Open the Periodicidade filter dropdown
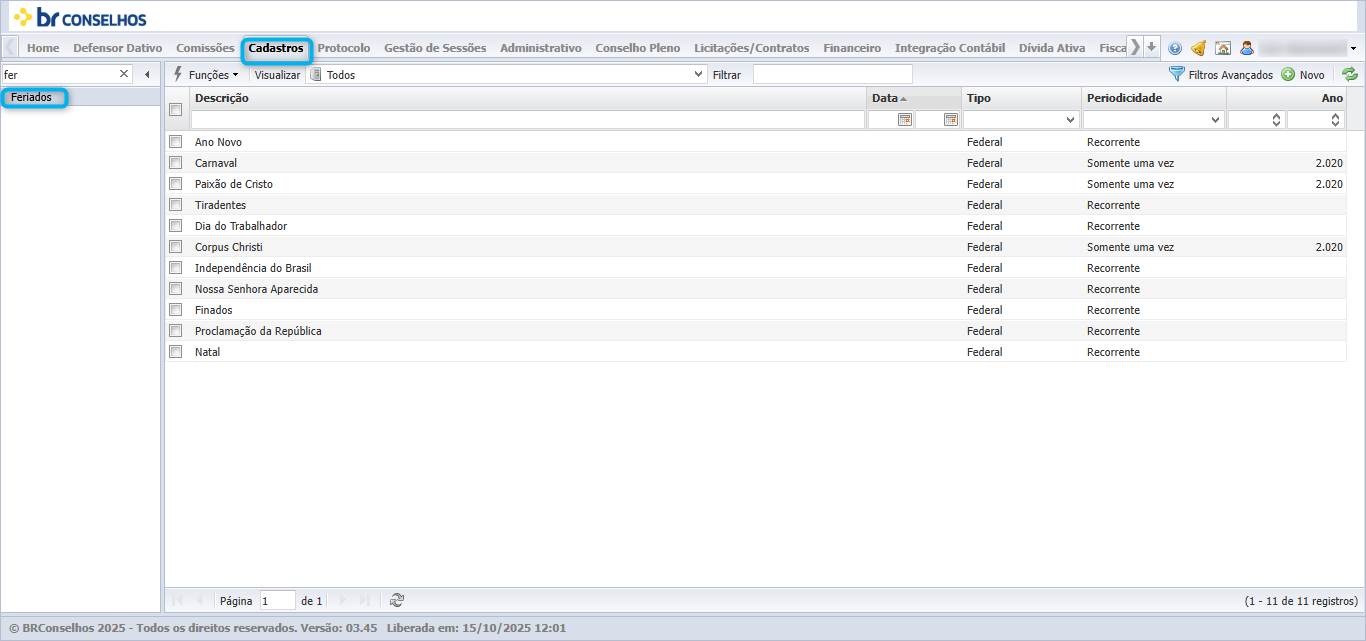Screen dimensions: 1366x641 [x=1216, y=120]
